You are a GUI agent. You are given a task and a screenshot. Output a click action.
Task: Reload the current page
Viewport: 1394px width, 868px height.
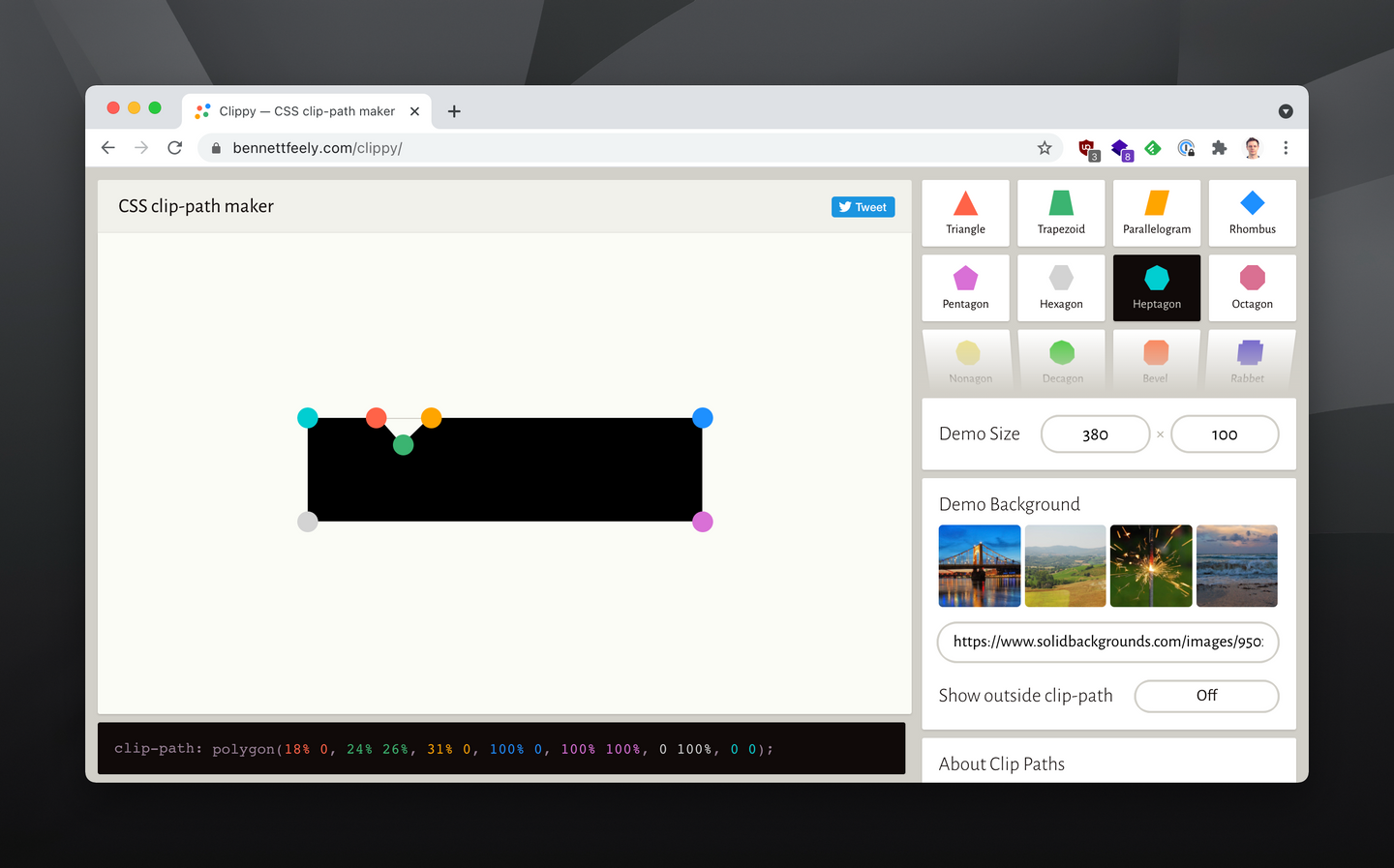(x=175, y=148)
